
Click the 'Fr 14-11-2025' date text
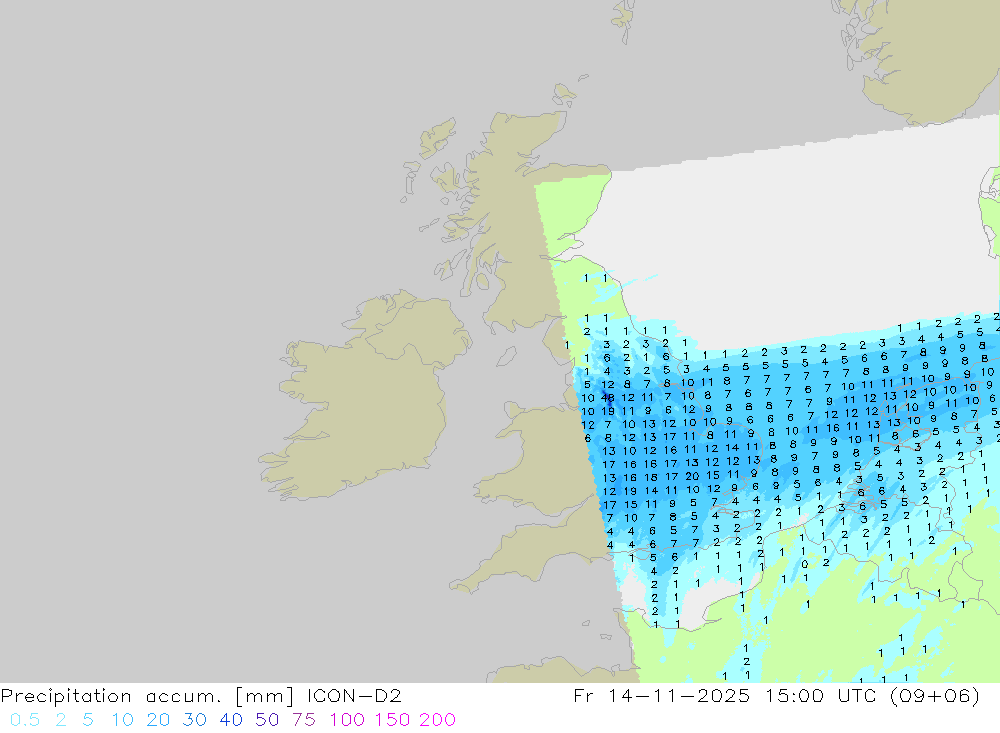661,695
